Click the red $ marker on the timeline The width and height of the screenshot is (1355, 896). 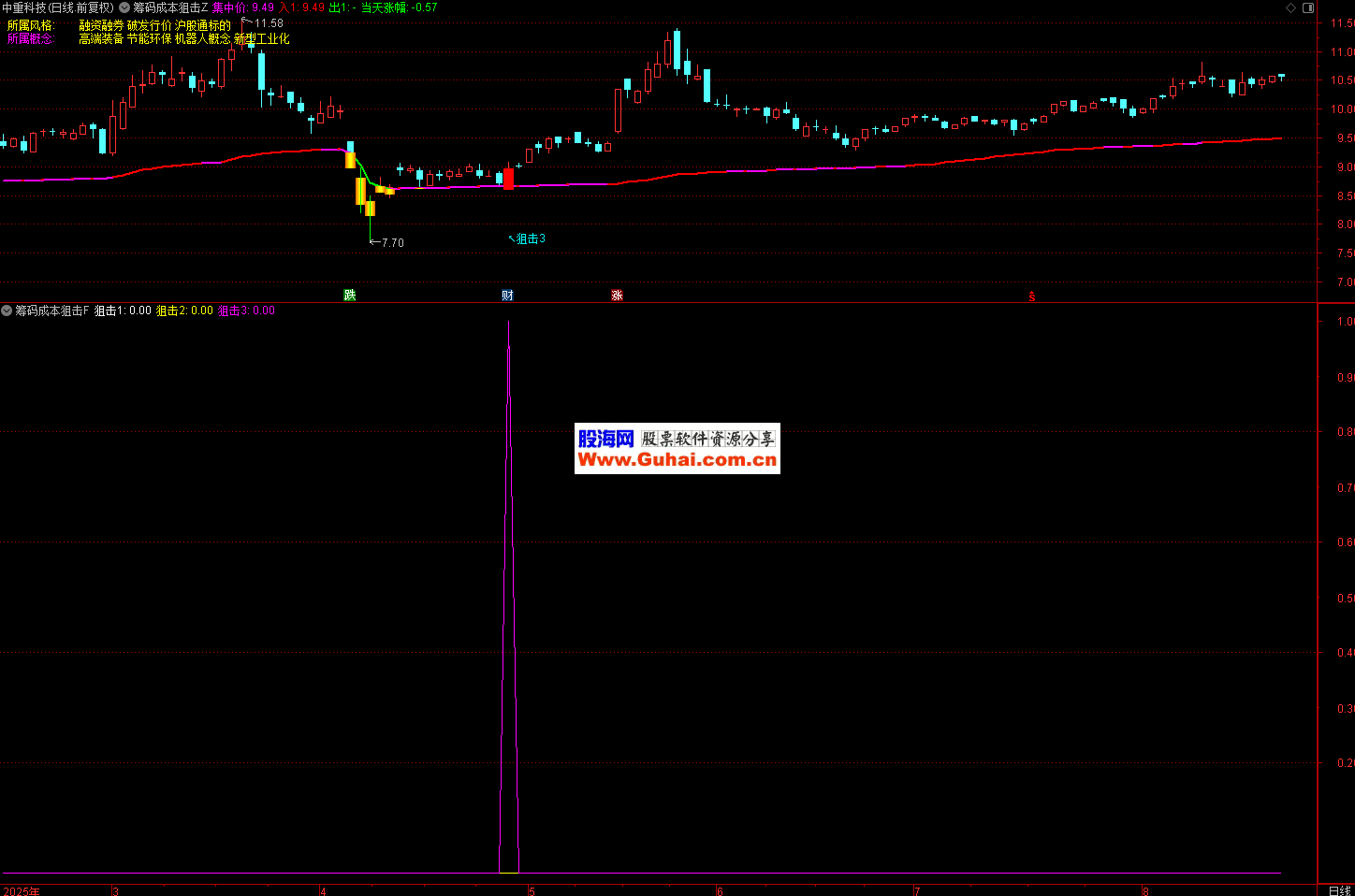point(1032,296)
